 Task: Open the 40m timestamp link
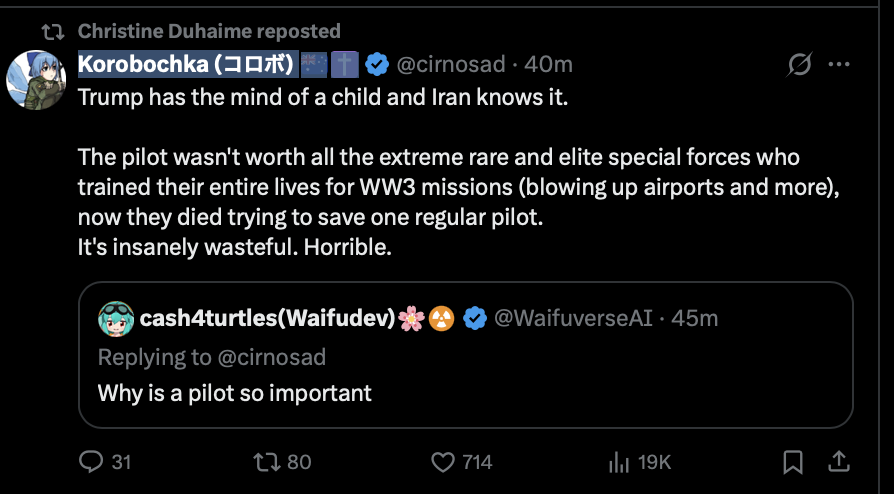pos(549,65)
